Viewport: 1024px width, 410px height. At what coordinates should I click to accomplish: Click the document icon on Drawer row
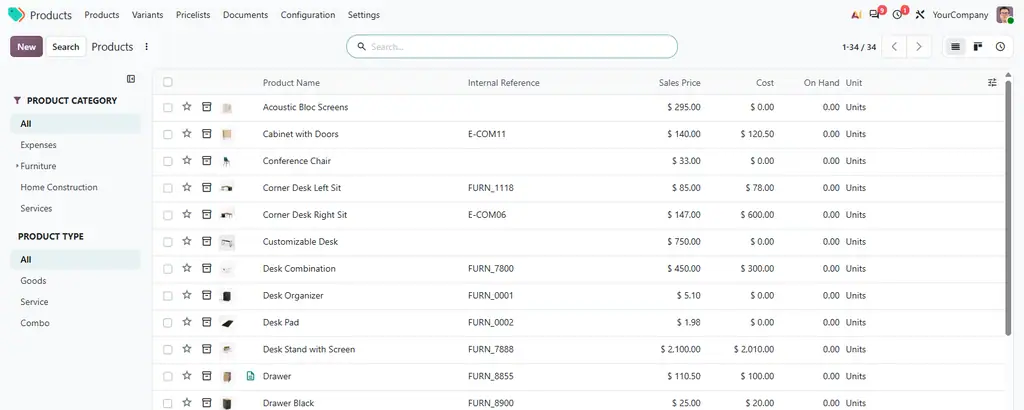(x=249, y=376)
